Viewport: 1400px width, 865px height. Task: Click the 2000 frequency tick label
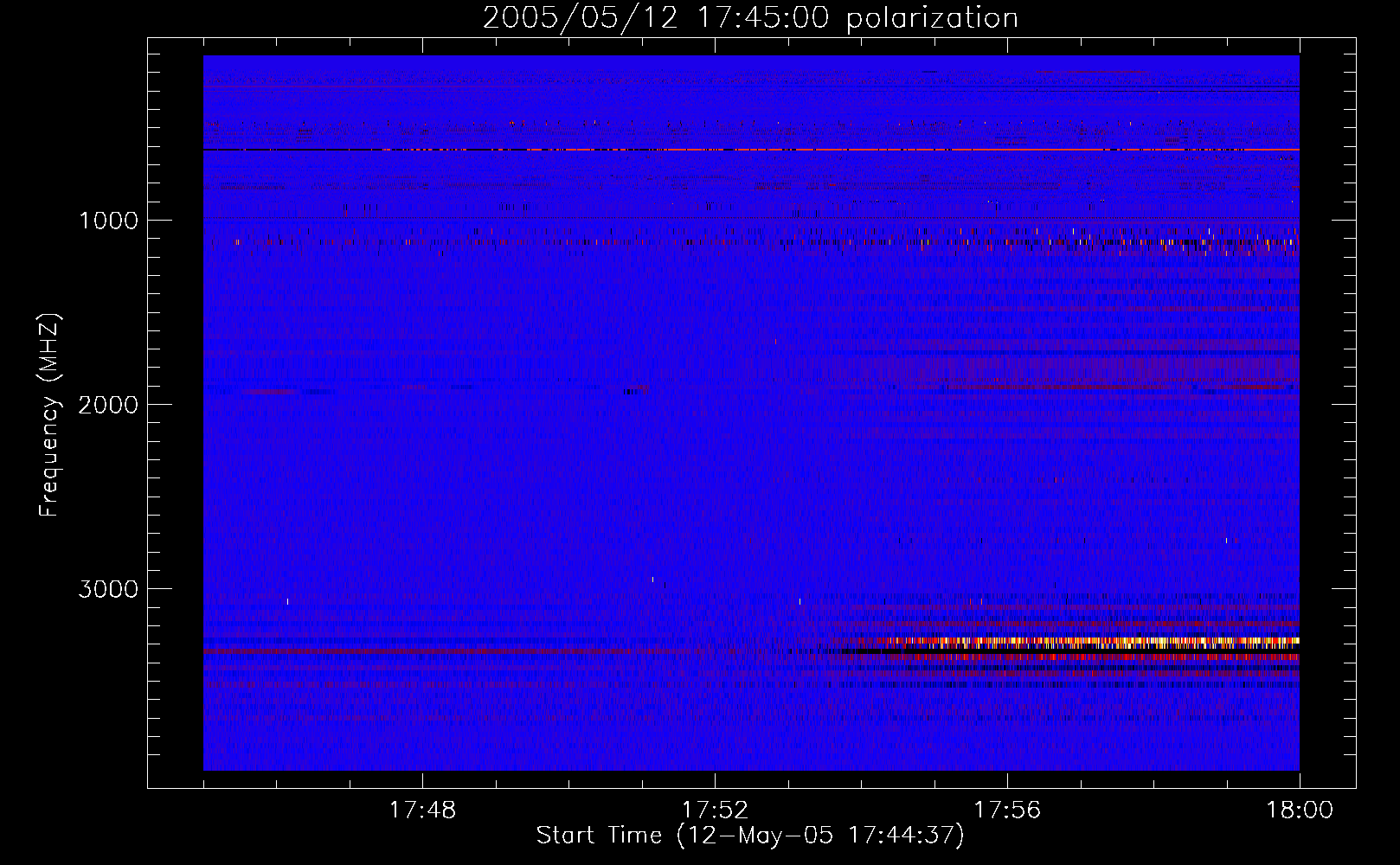[108, 405]
